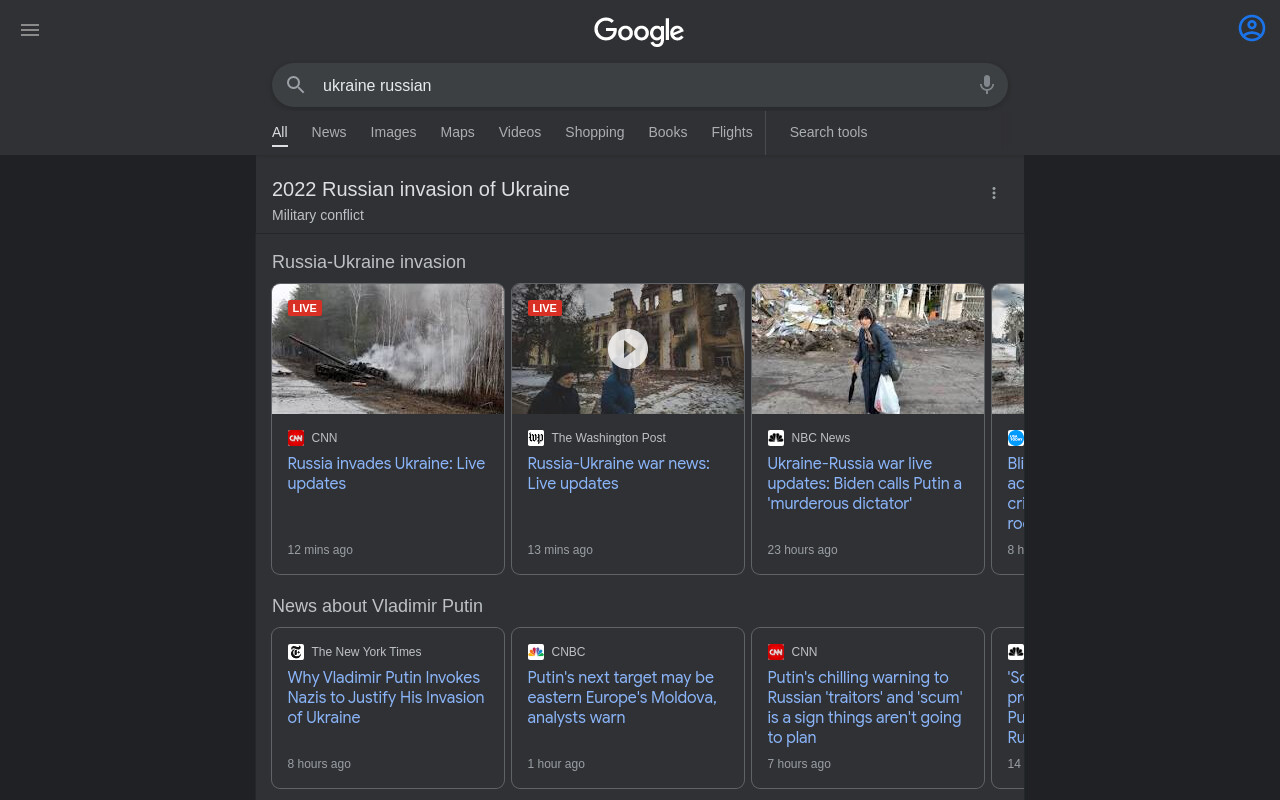Viewport: 1280px width, 800px height.
Task: Switch to the Images tab
Action: coord(393,132)
